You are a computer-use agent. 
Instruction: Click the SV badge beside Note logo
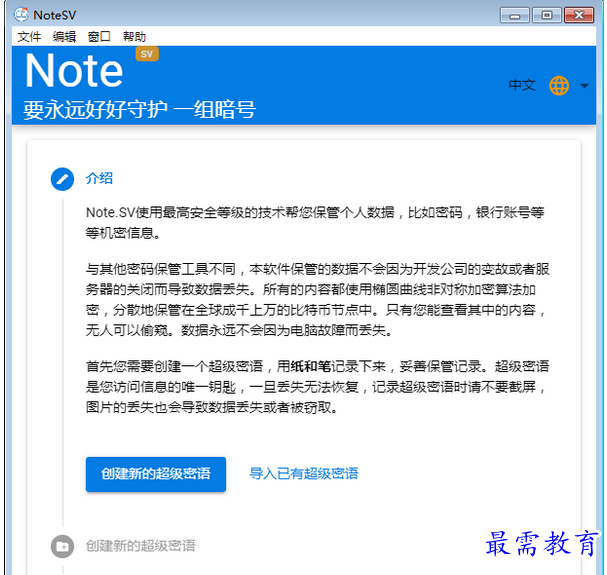pyautogui.click(x=147, y=54)
